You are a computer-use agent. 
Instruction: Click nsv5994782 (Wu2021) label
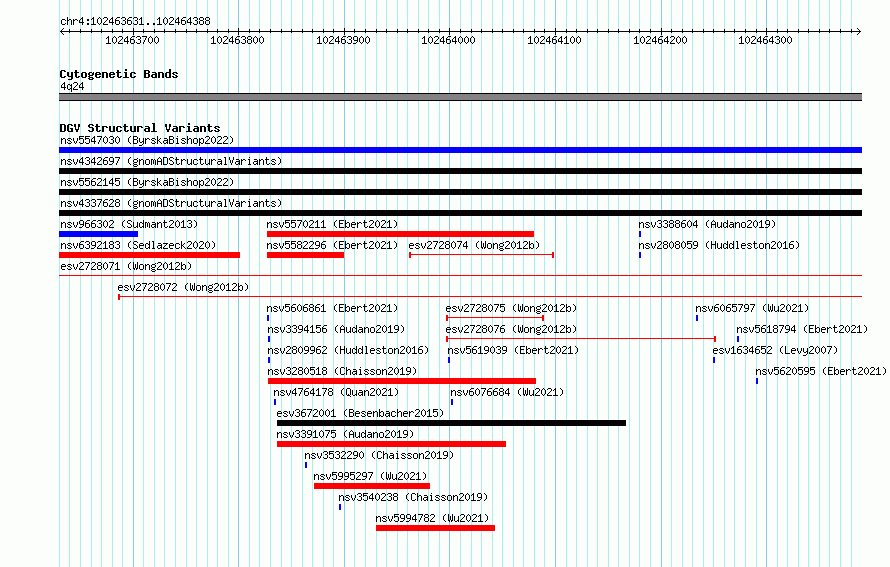[x=432, y=518]
